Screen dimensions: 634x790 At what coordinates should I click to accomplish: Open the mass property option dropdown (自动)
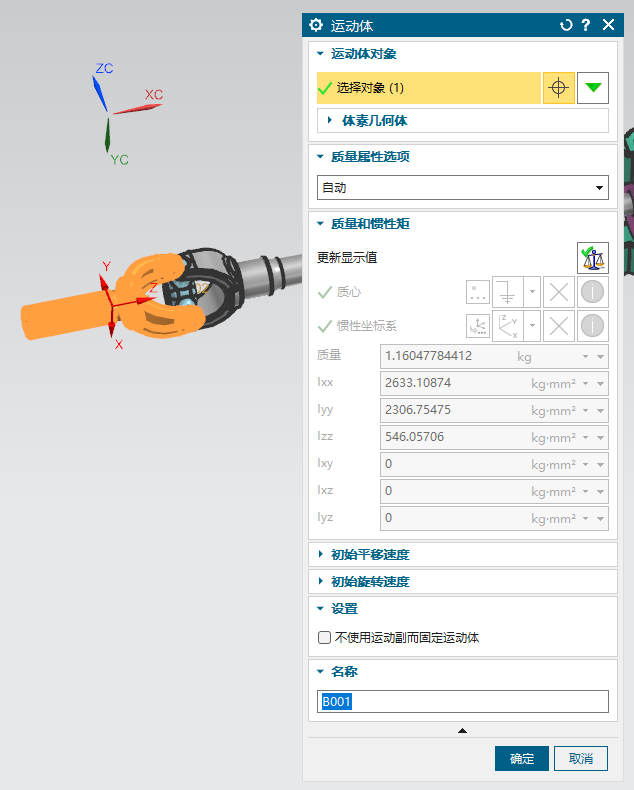click(462, 187)
